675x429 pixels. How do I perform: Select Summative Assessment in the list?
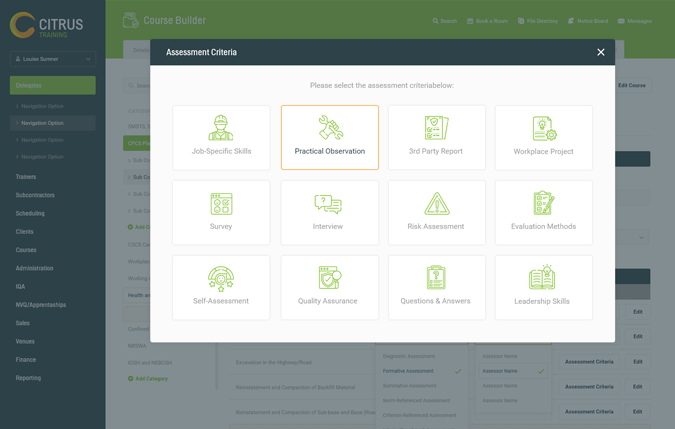[409, 386]
